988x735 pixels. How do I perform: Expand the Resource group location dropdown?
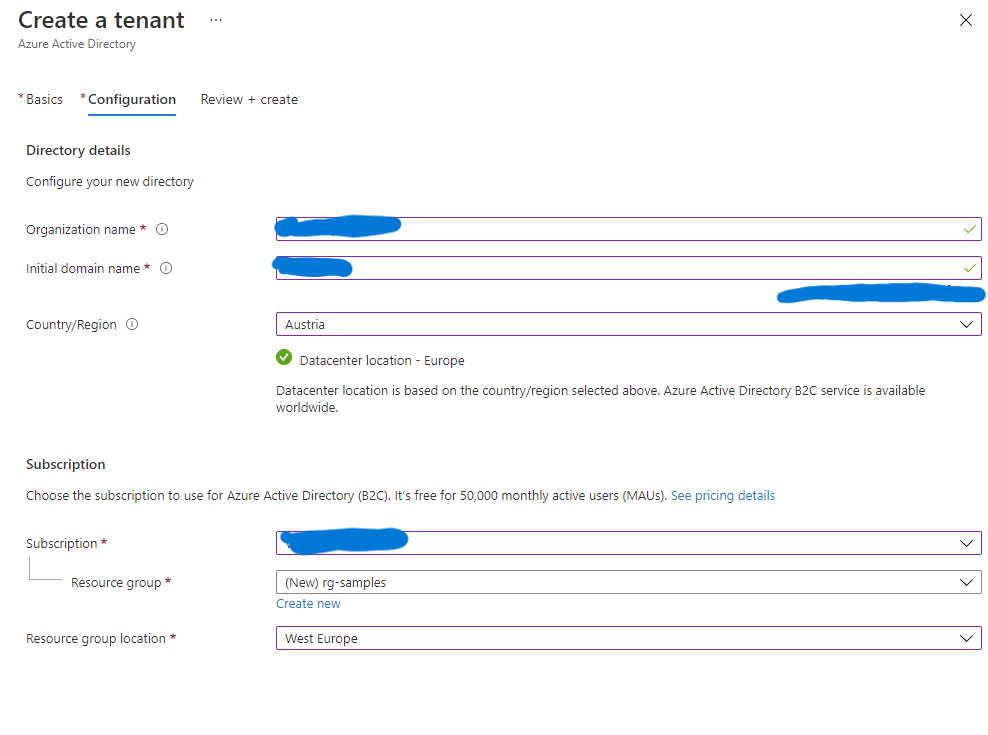point(966,638)
